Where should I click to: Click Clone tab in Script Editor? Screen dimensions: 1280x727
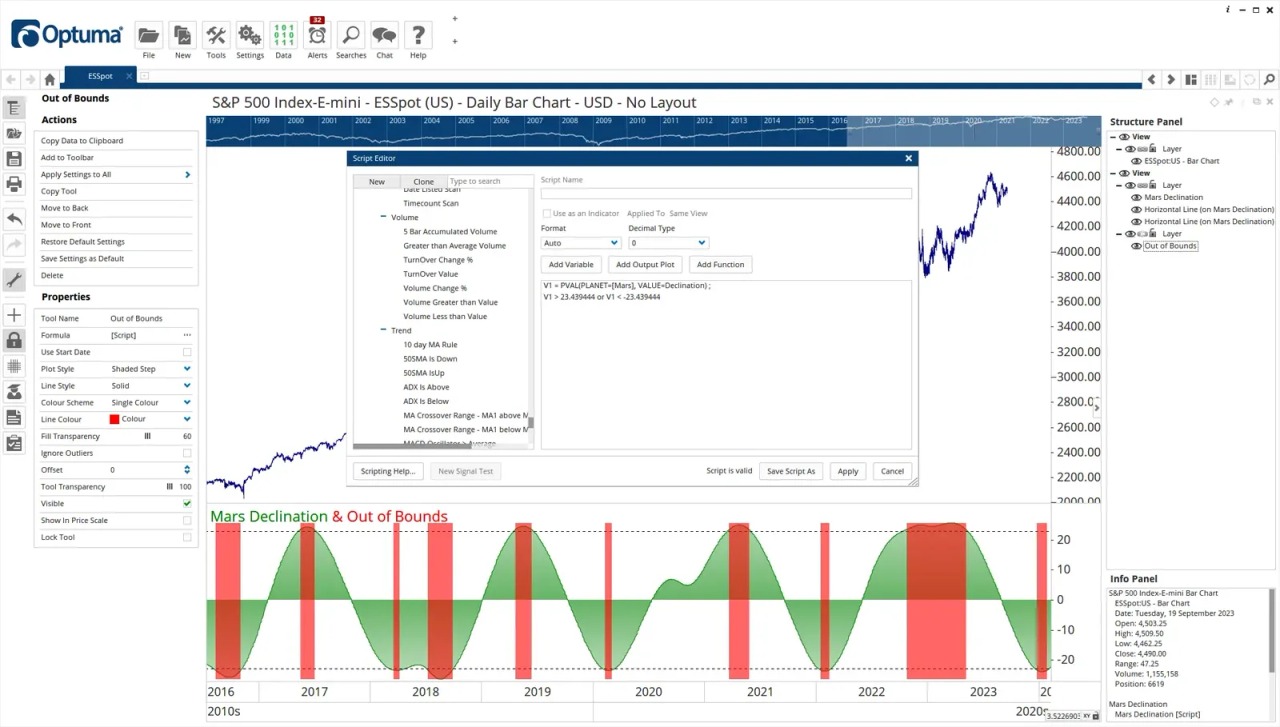423,181
